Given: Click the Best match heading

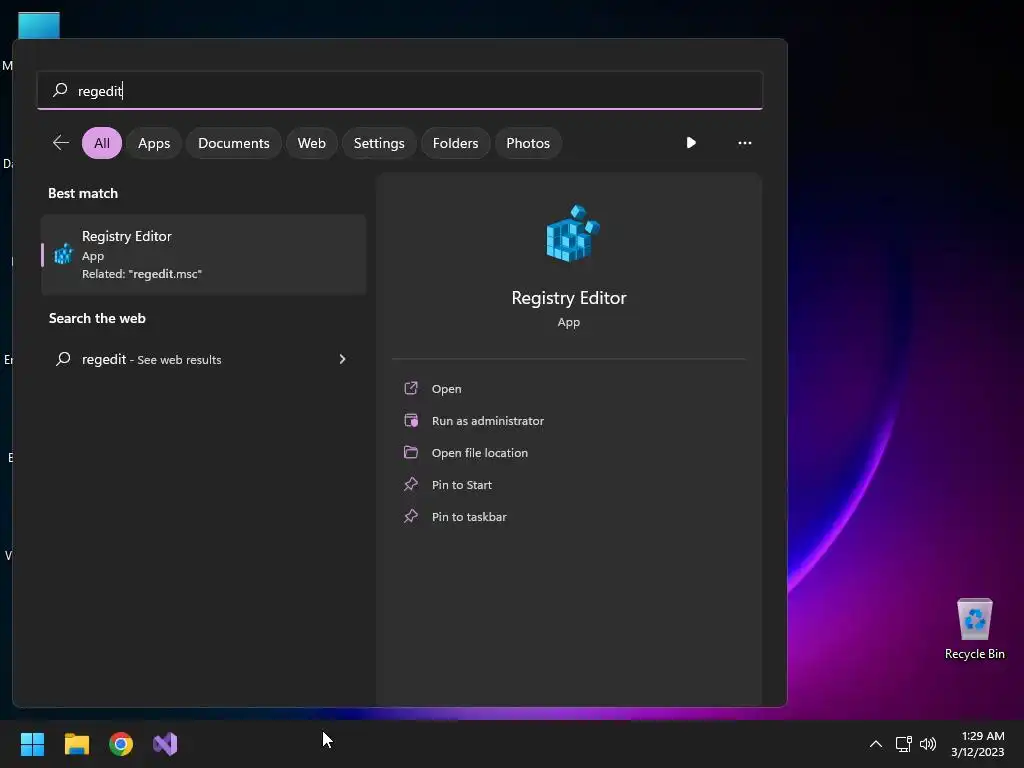Looking at the screenshot, I should click(x=83, y=193).
